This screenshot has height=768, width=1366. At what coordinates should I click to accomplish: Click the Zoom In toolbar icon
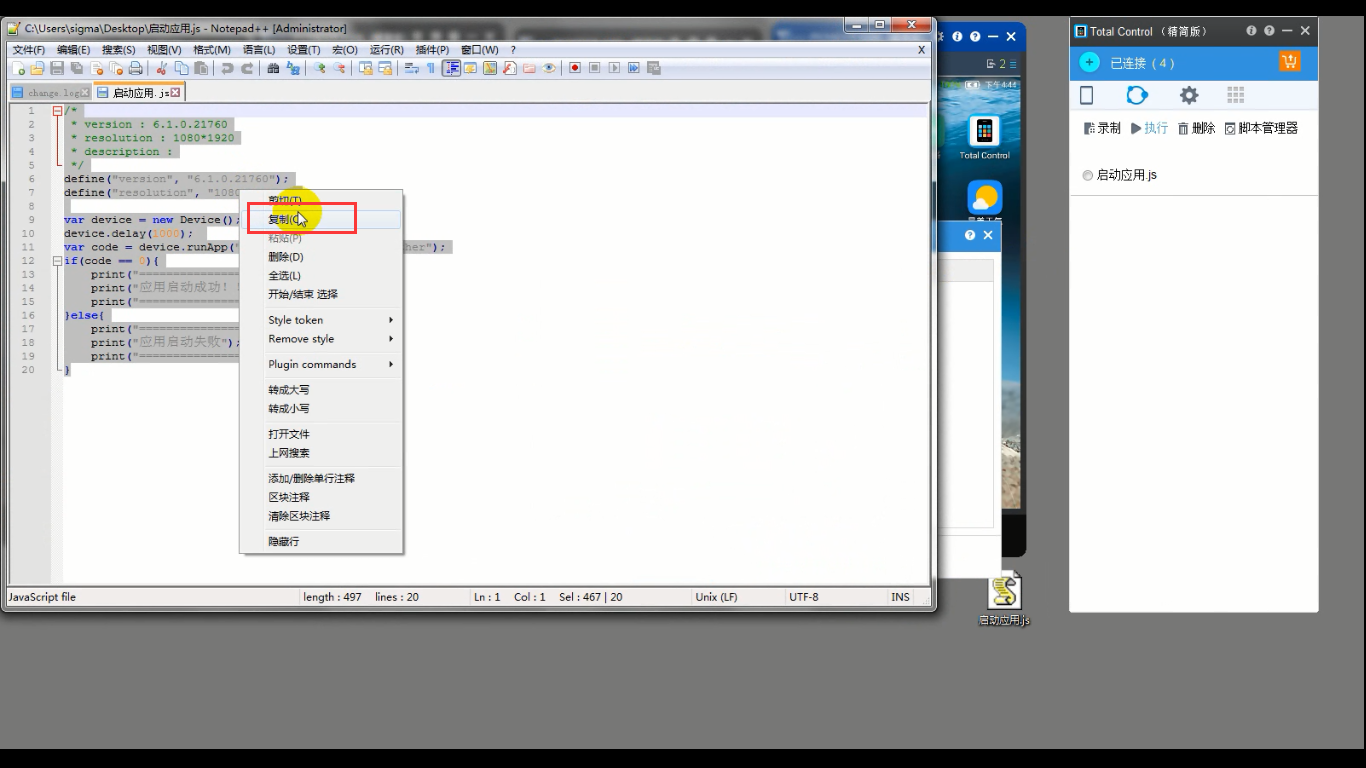tap(320, 68)
